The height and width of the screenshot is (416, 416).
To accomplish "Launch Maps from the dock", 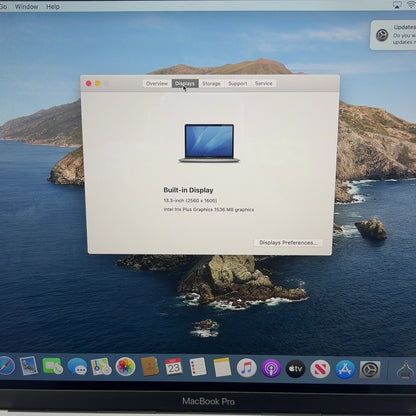I will (x=101, y=367).
